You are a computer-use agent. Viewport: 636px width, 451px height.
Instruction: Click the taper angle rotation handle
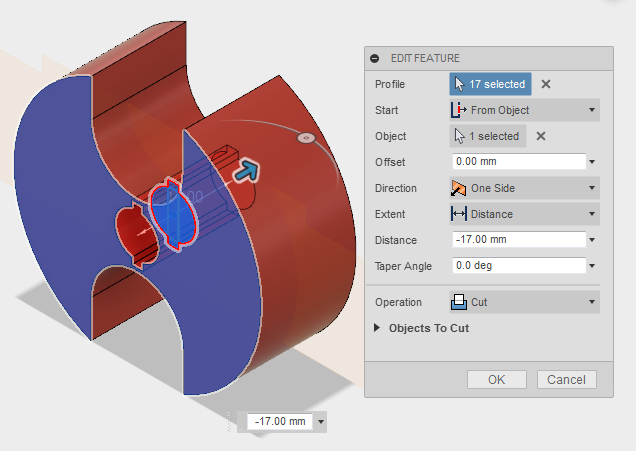tap(307, 137)
